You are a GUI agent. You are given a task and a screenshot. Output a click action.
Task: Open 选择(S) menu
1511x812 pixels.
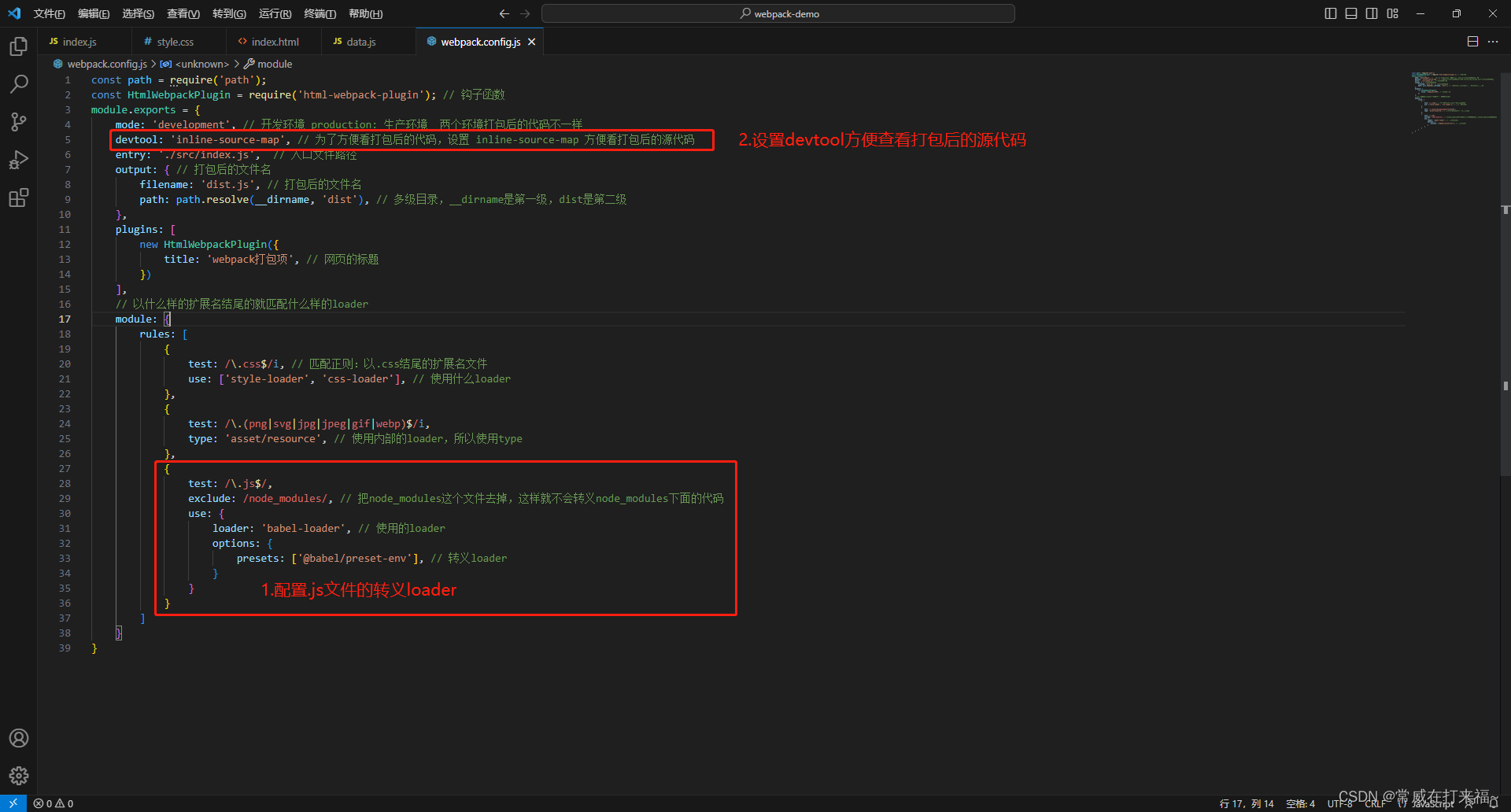pyautogui.click(x=139, y=13)
